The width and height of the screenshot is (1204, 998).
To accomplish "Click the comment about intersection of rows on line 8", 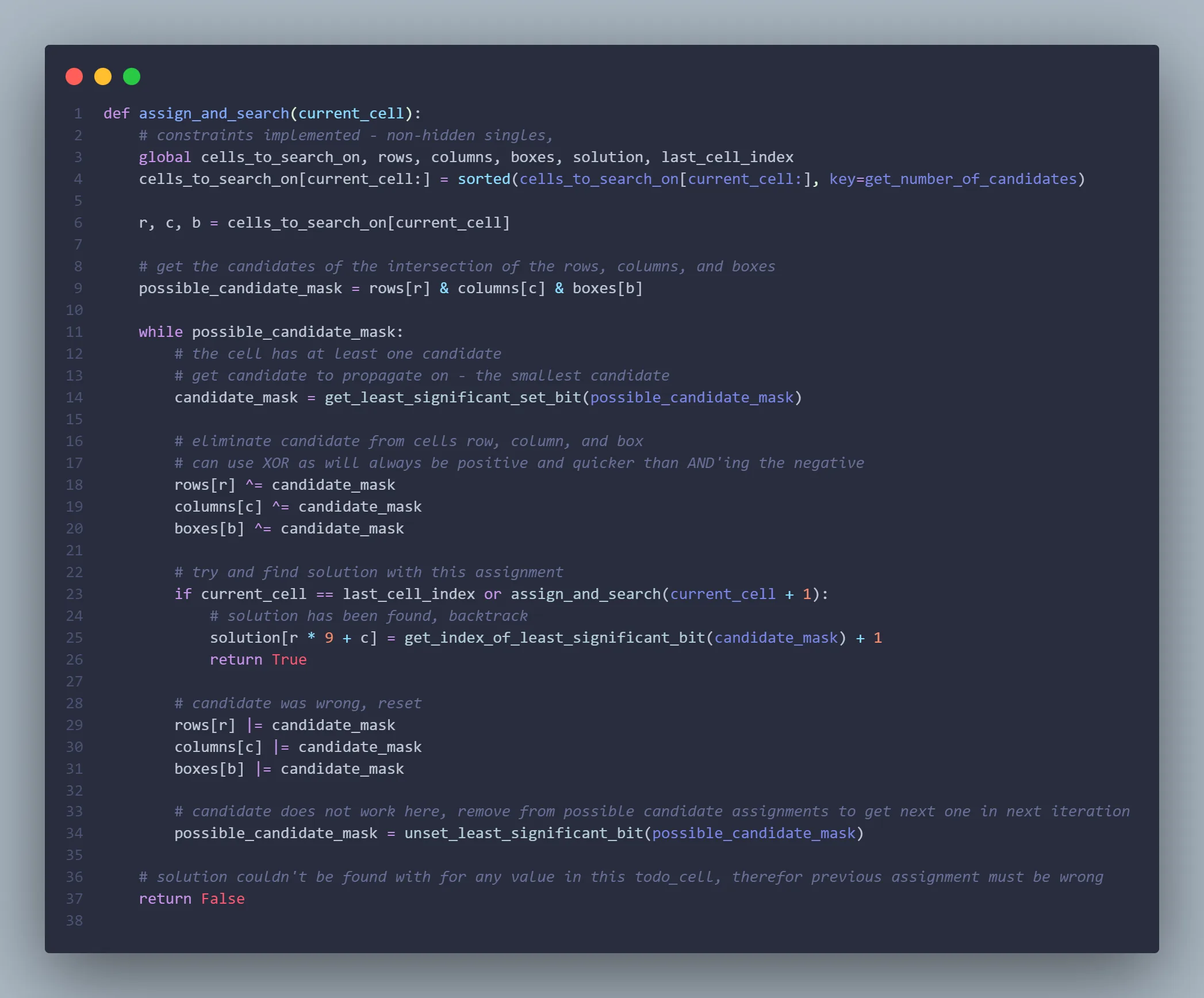I will click(457, 266).
